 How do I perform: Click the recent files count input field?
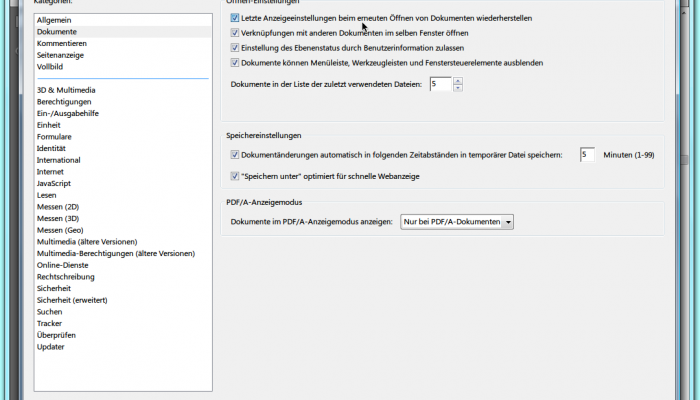coord(441,84)
